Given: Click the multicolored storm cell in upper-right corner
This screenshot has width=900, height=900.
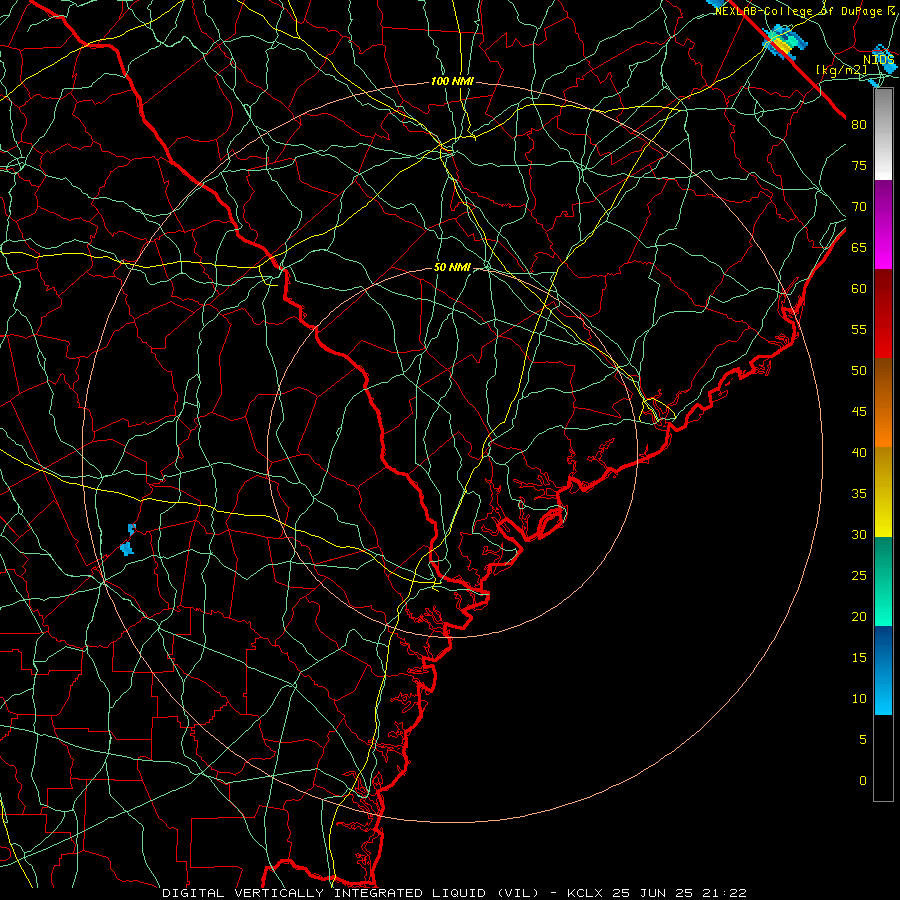Looking at the screenshot, I should coord(784,42).
